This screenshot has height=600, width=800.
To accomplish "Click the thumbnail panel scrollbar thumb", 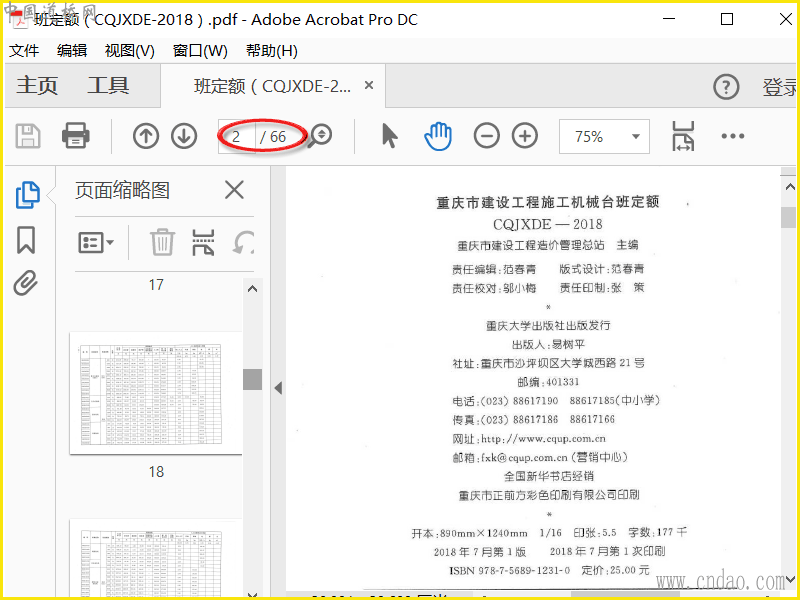I will pos(252,380).
